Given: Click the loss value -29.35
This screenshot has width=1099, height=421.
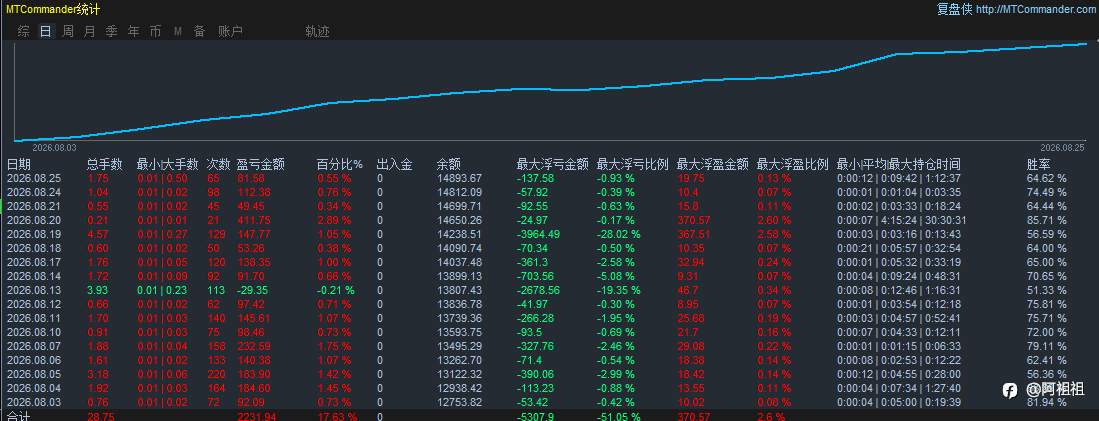Looking at the screenshot, I should point(254,290).
